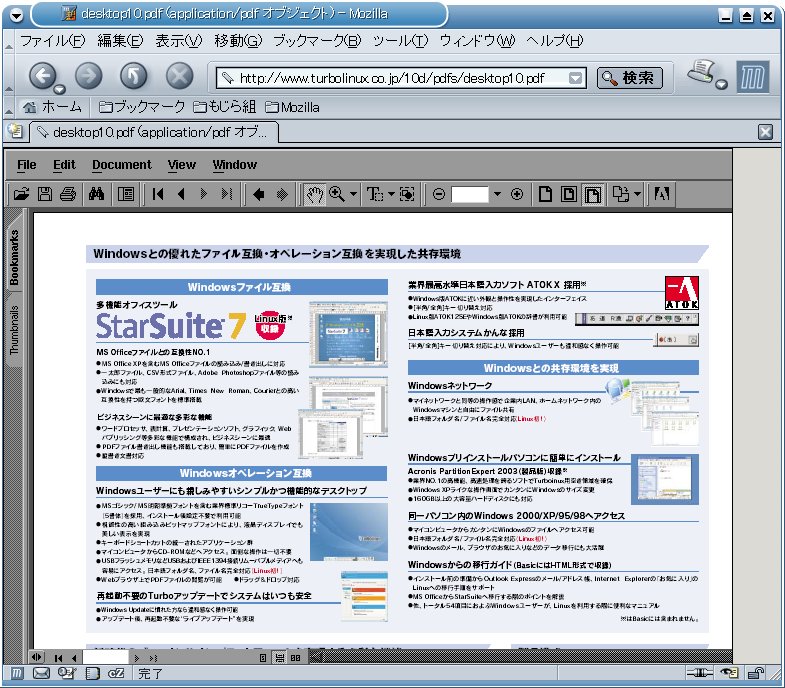Select the Graphics Select tool
This screenshot has width=785, height=688.
pyautogui.click(x=407, y=194)
